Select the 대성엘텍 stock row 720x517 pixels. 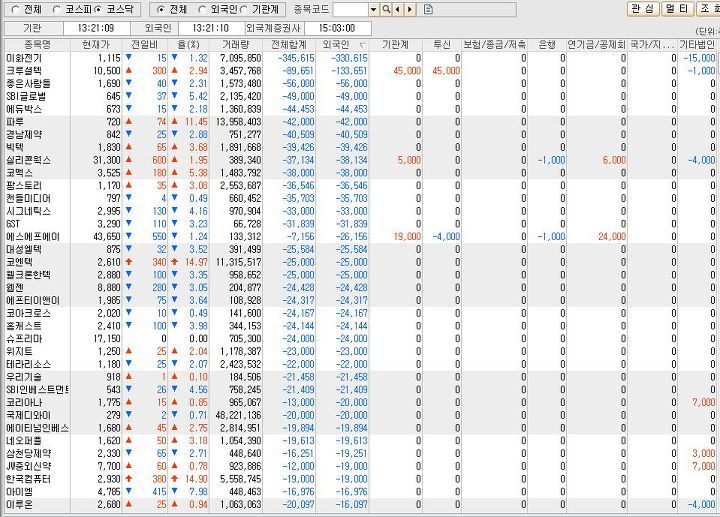coord(360,249)
